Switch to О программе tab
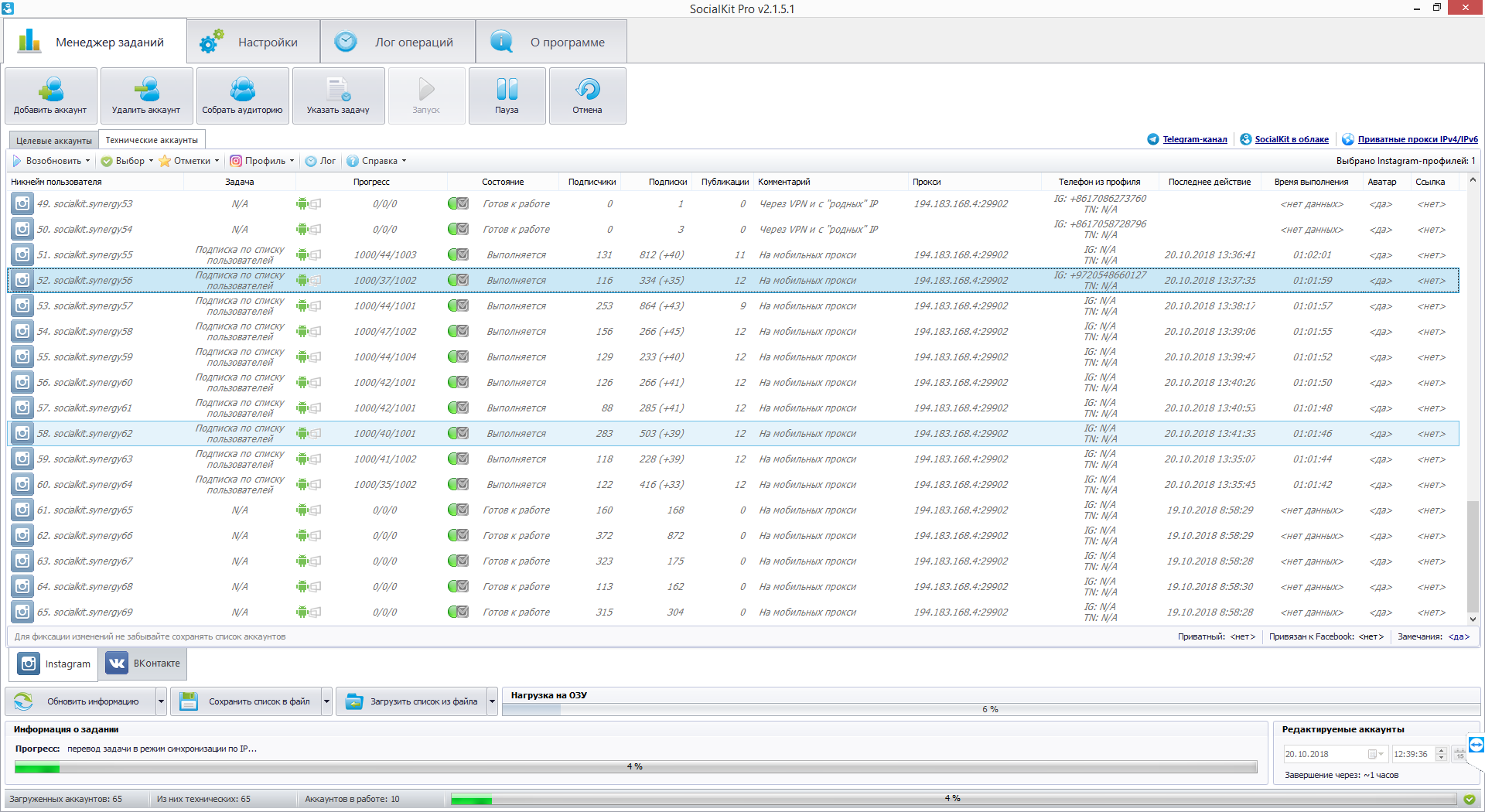 [x=551, y=43]
